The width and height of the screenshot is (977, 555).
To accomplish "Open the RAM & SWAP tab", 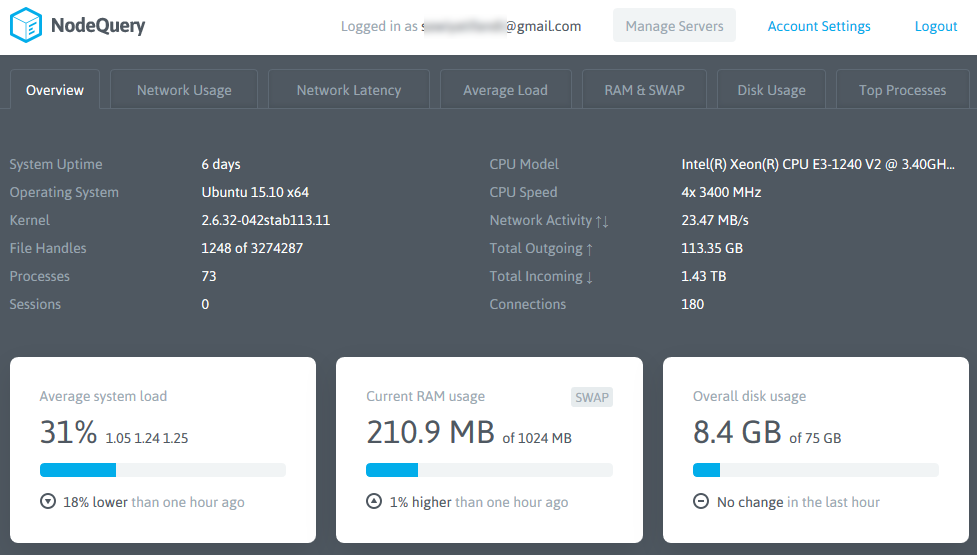I will coord(644,90).
